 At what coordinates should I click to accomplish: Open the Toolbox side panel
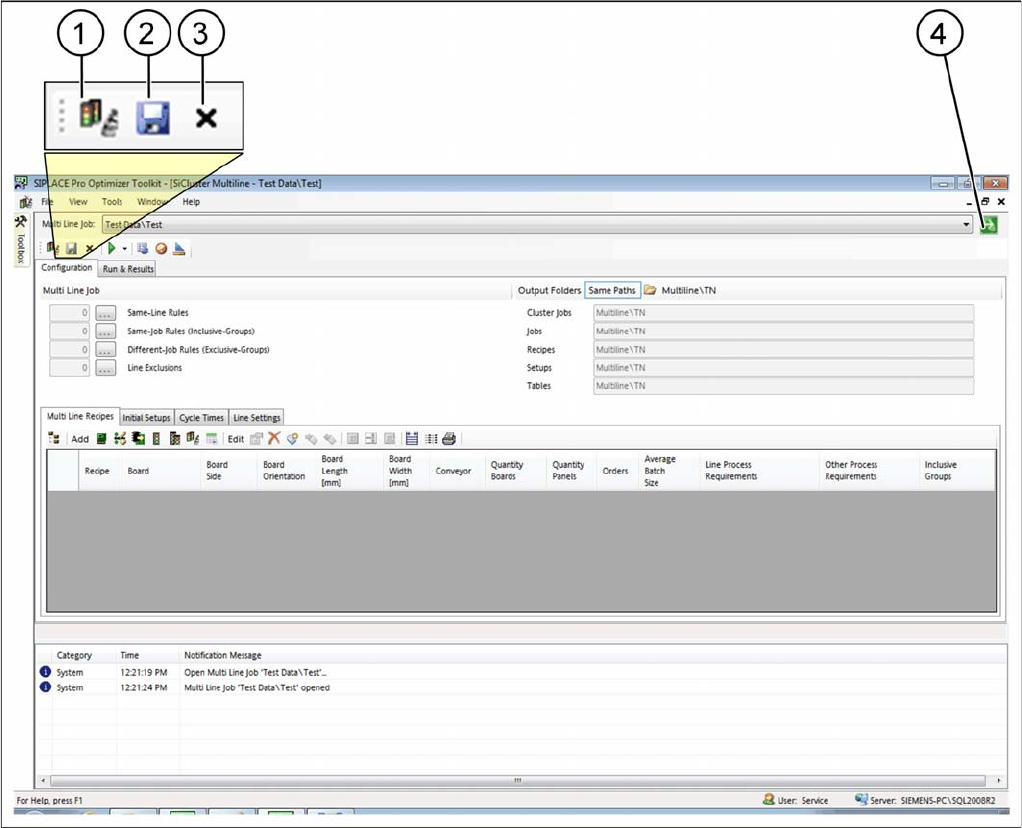click(x=20, y=244)
